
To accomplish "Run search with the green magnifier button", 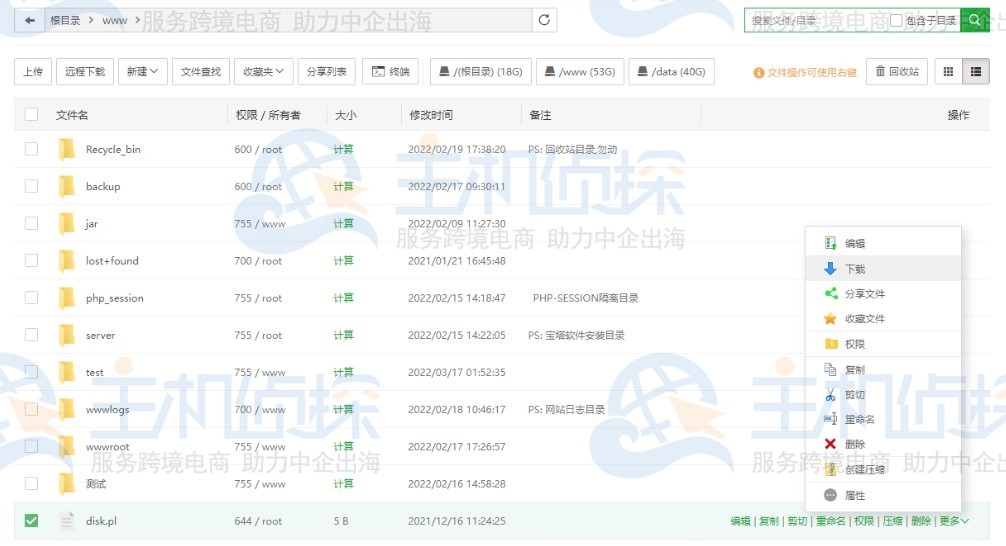I will pyautogui.click(x=975, y=20).
